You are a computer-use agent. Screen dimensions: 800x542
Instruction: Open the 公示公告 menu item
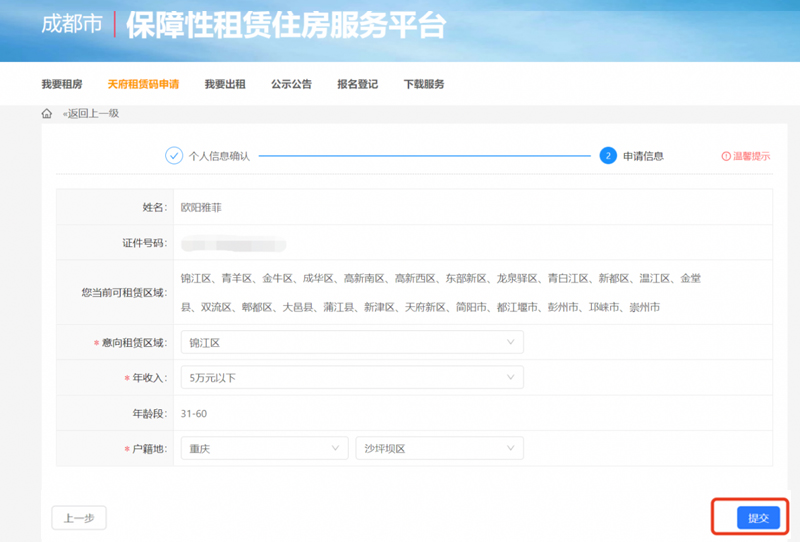291,84
